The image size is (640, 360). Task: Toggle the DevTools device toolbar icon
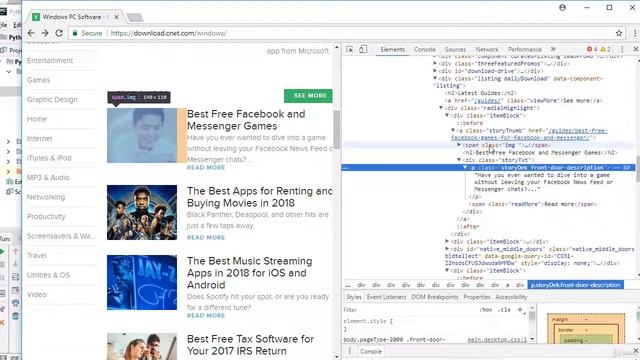click(x=363, y=49)
